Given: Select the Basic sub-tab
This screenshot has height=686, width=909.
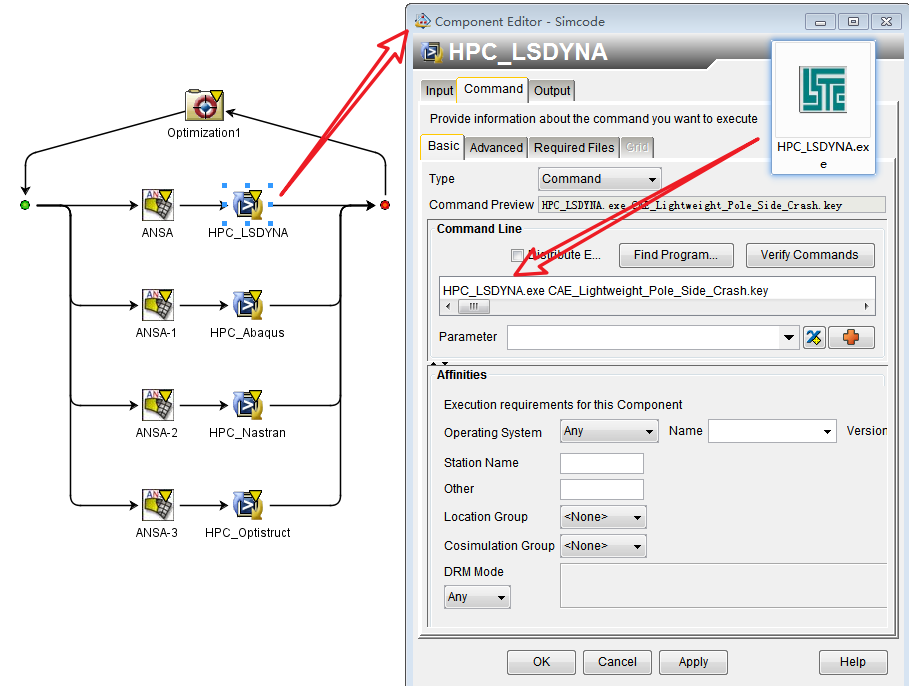Looking at the screenshot, I should coord(443,146).
